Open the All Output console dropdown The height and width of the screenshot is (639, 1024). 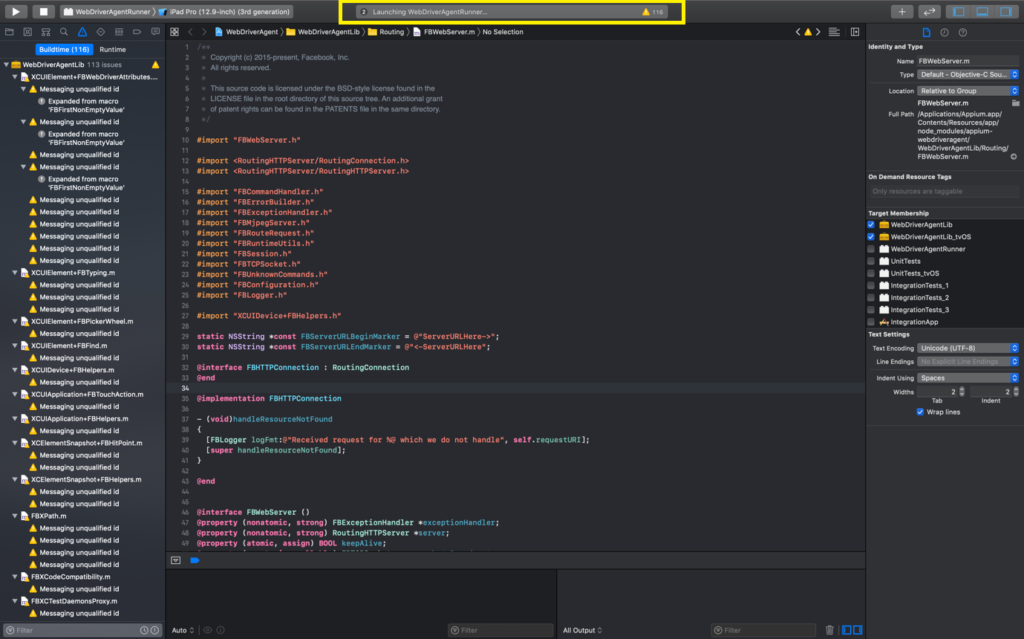[x=583, y=631]
